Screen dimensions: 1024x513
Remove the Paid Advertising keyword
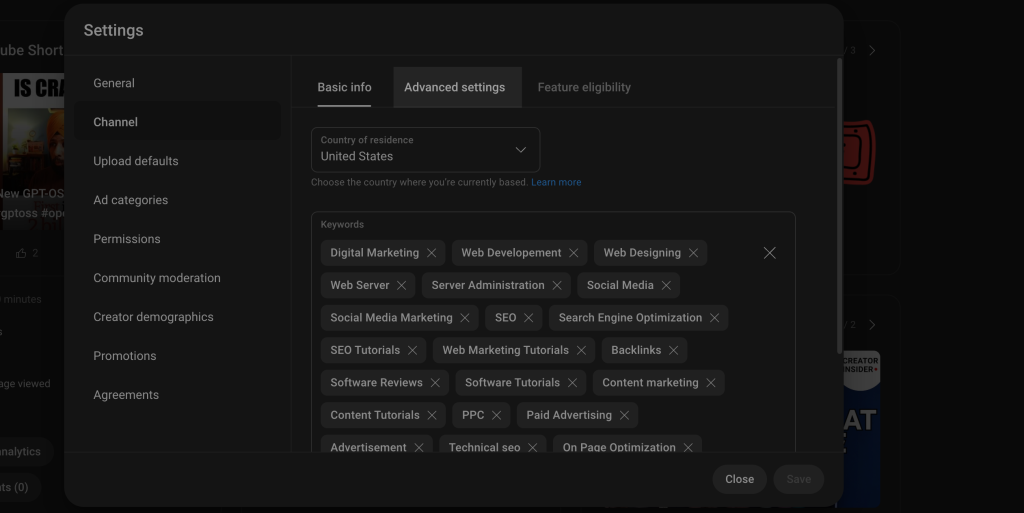(x=624, y=415)
